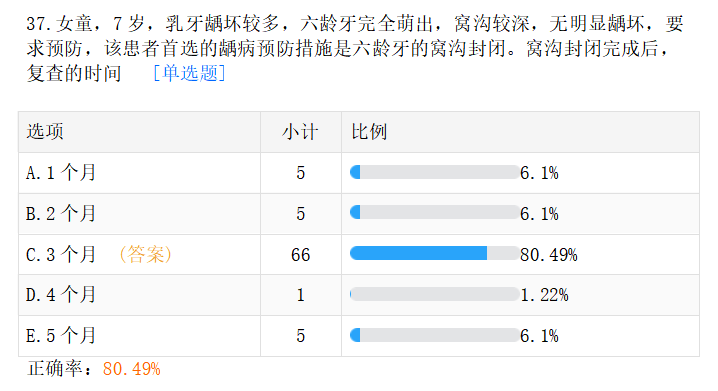Click the 比例 column header

pos(369,132)
